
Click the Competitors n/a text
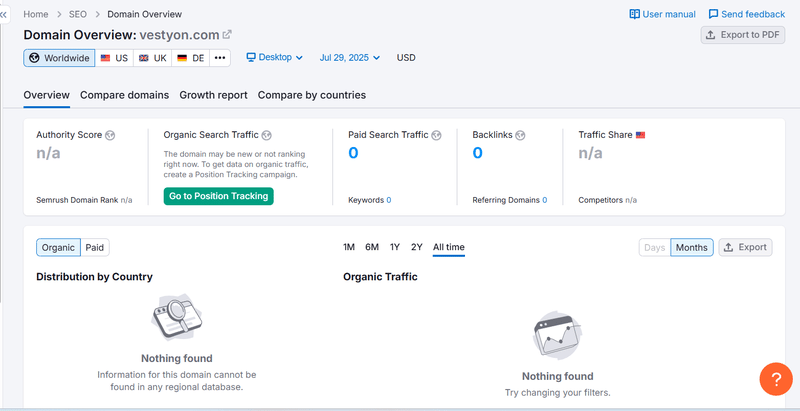(x=608, y=200)
